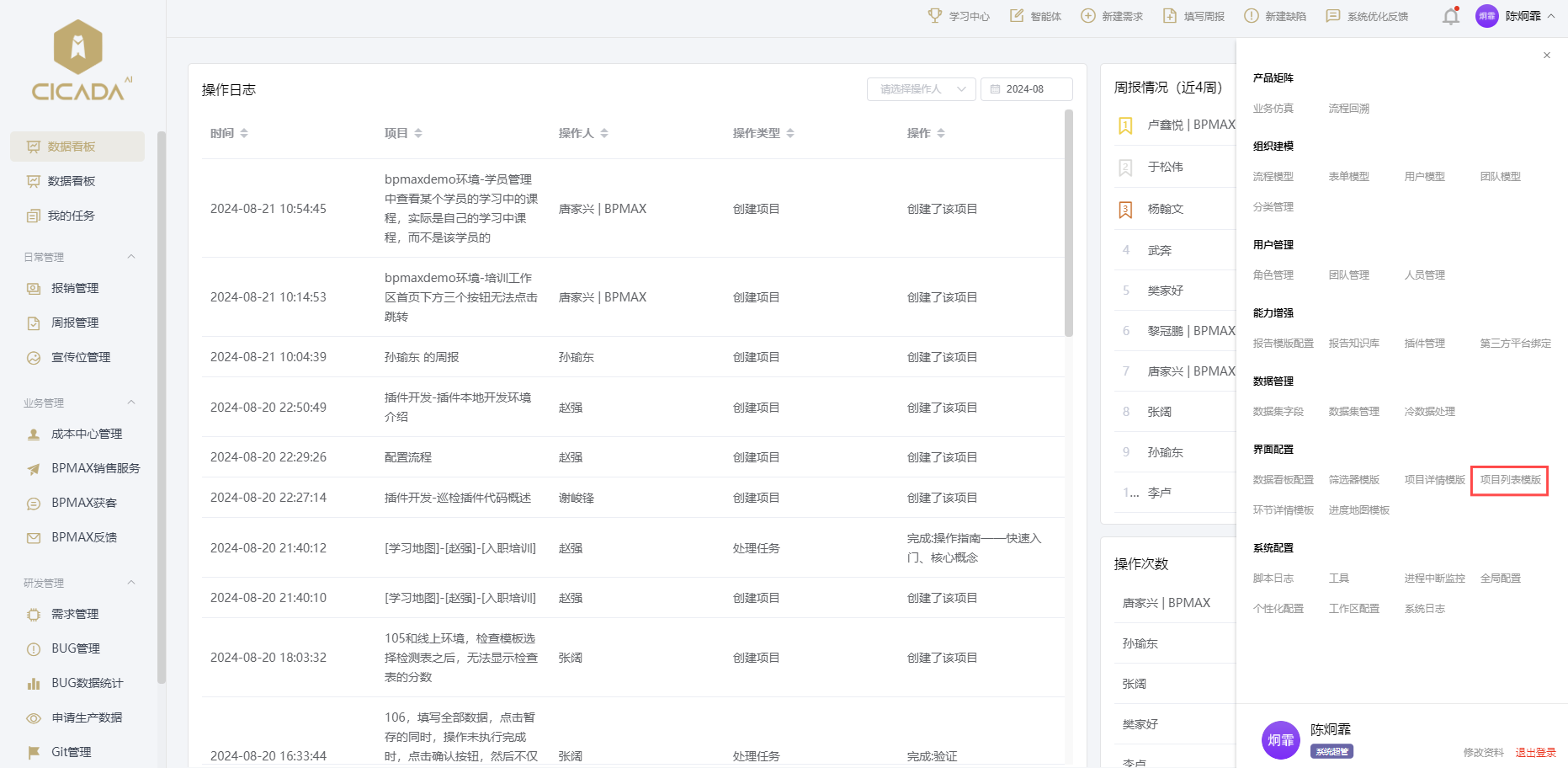Viewport: 1568px width, 768px height.
Task: Click the 需求管理 sidebar icon
Action: (x=34, y=615)
